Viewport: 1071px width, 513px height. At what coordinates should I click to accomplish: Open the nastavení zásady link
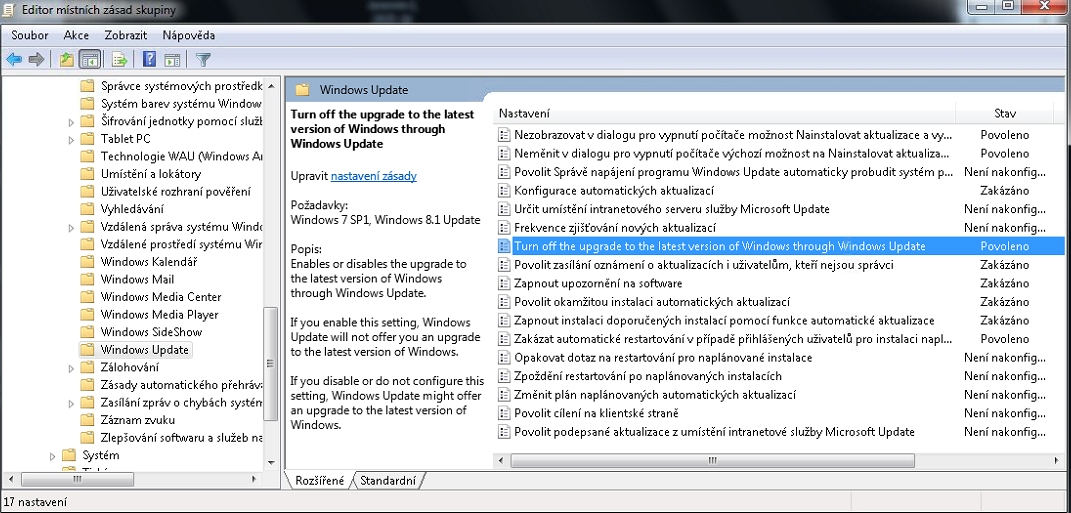click(x=374, y=176)
